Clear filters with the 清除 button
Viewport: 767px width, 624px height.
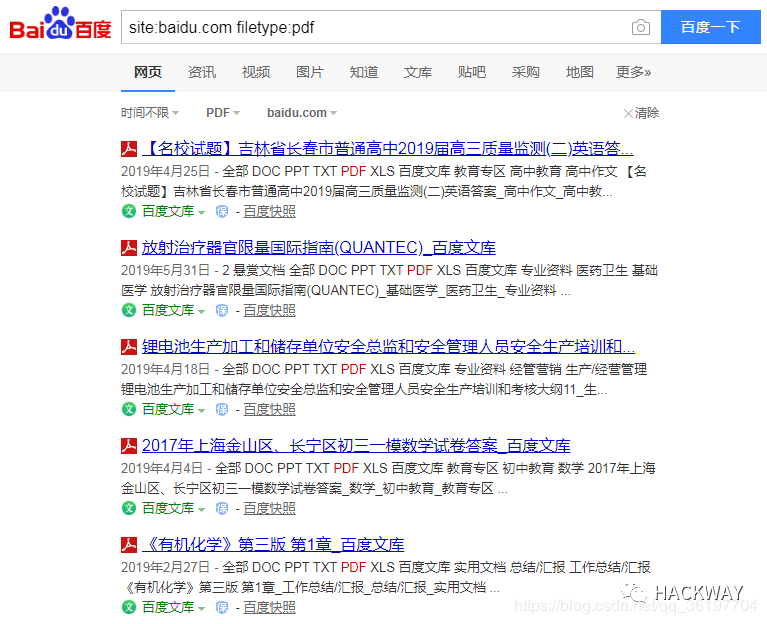tap(641, 113)
